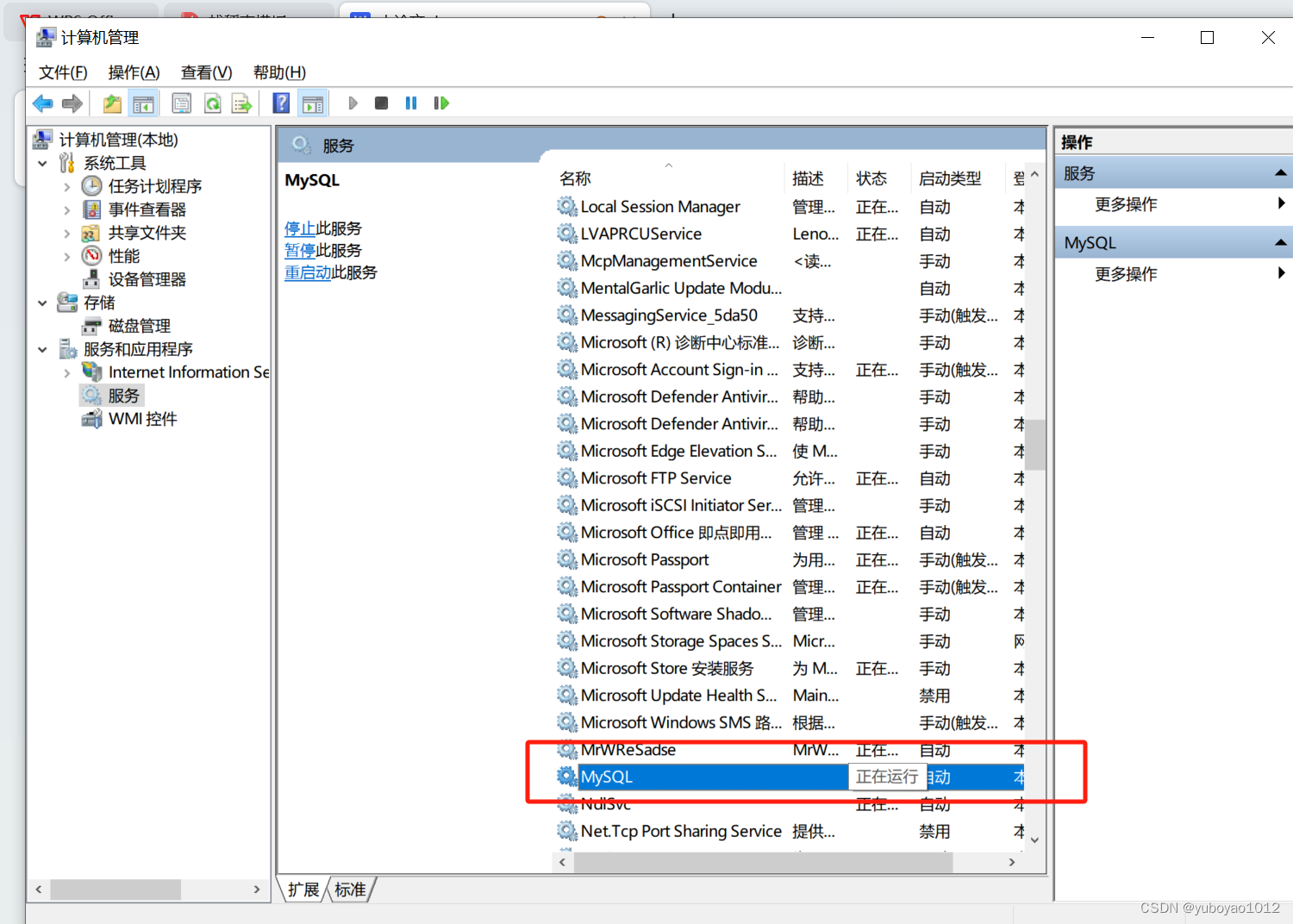Click the Back arrow toolbar icon

pyautogui.click(x=42, y=103)
